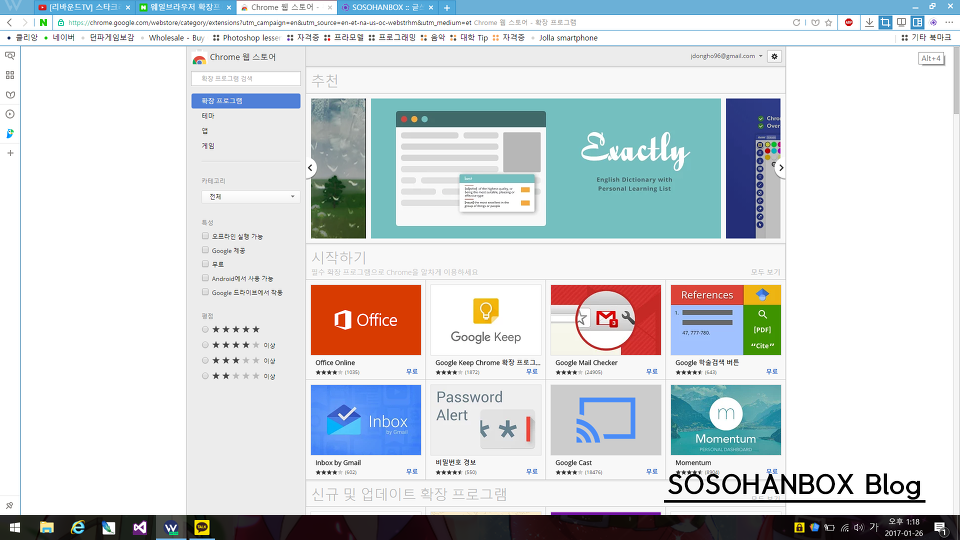This screenshot has height=540, width=960.
Task: Open Internet Explorer from the taskbar
Action: point(78,527)
